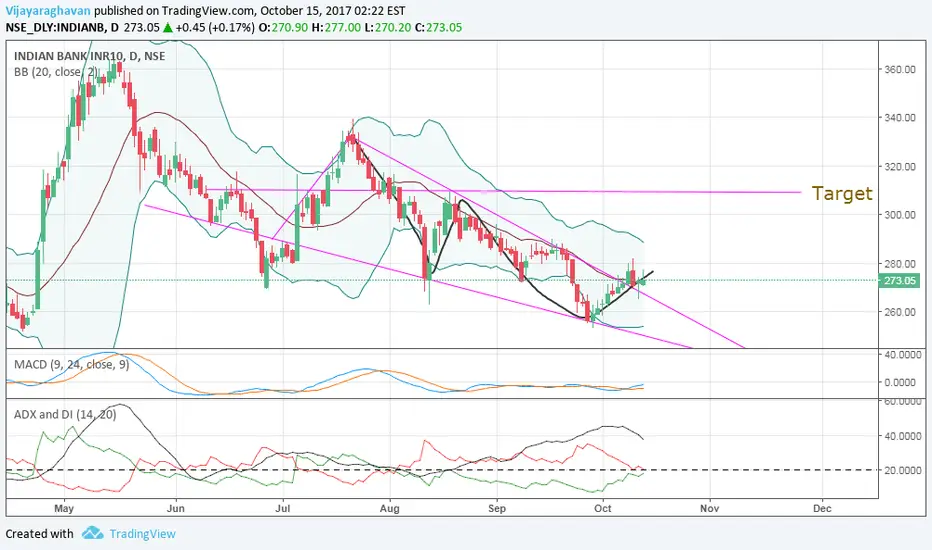Select the INDIAN BANK INR10, D, NSE title
The width and height of the screenshot is (932, 550).
(89, 56)
